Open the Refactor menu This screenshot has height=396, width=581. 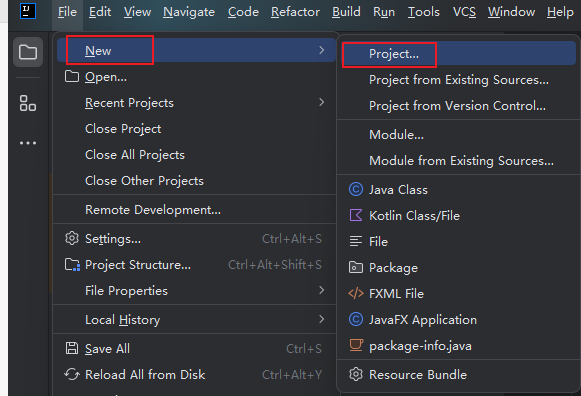coord(295,12)
